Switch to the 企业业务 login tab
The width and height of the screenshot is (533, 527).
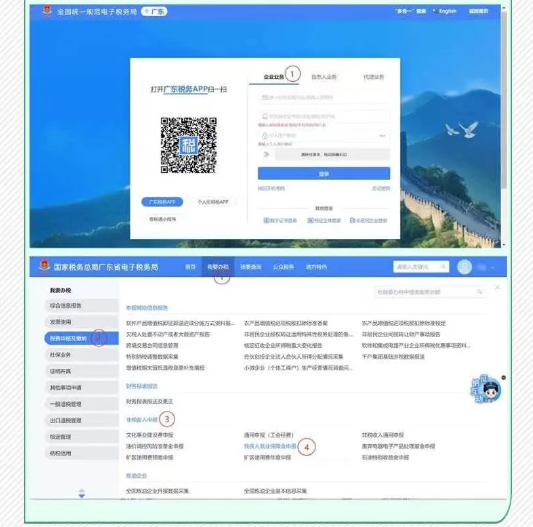274,77
